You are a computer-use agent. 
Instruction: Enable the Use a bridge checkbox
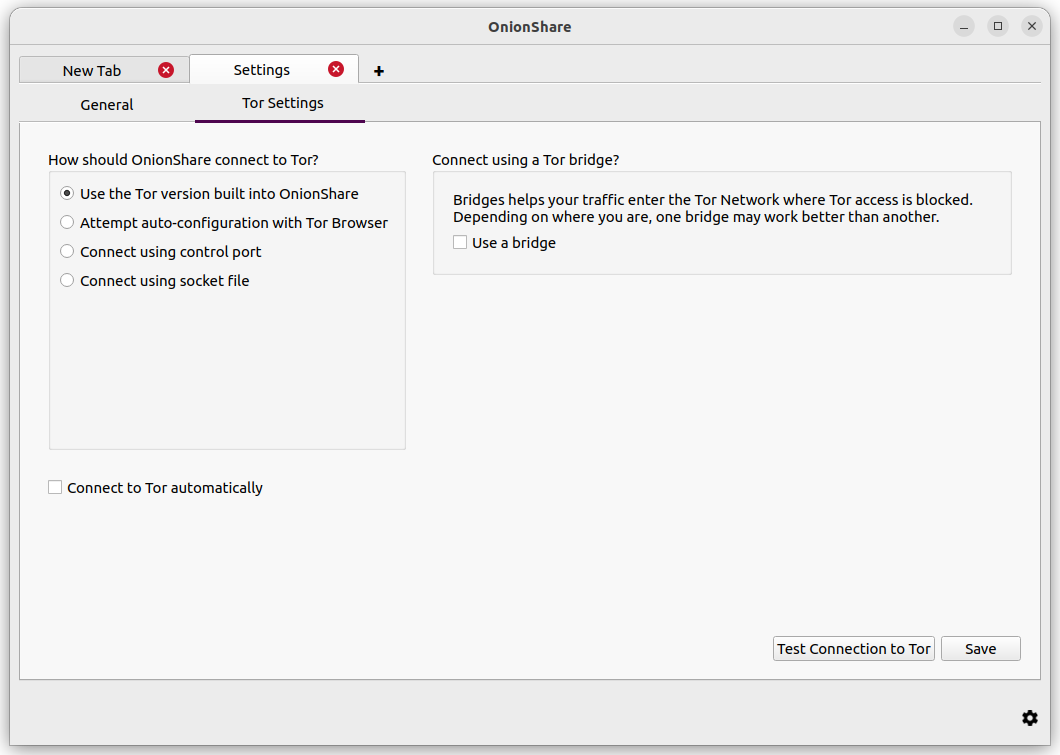504,243
